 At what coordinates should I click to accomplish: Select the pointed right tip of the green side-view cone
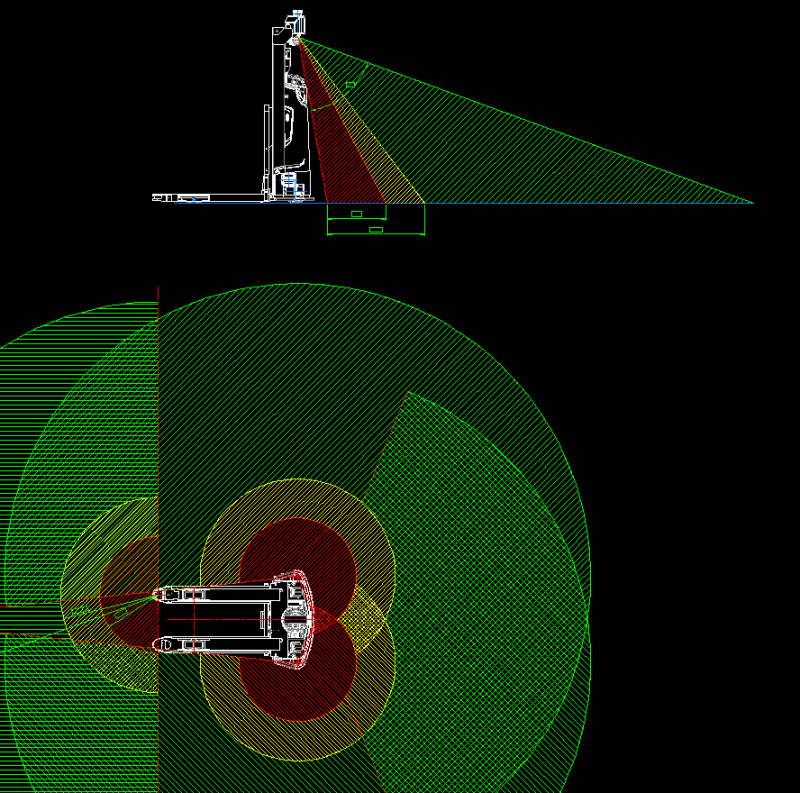[x=752, y=202]
